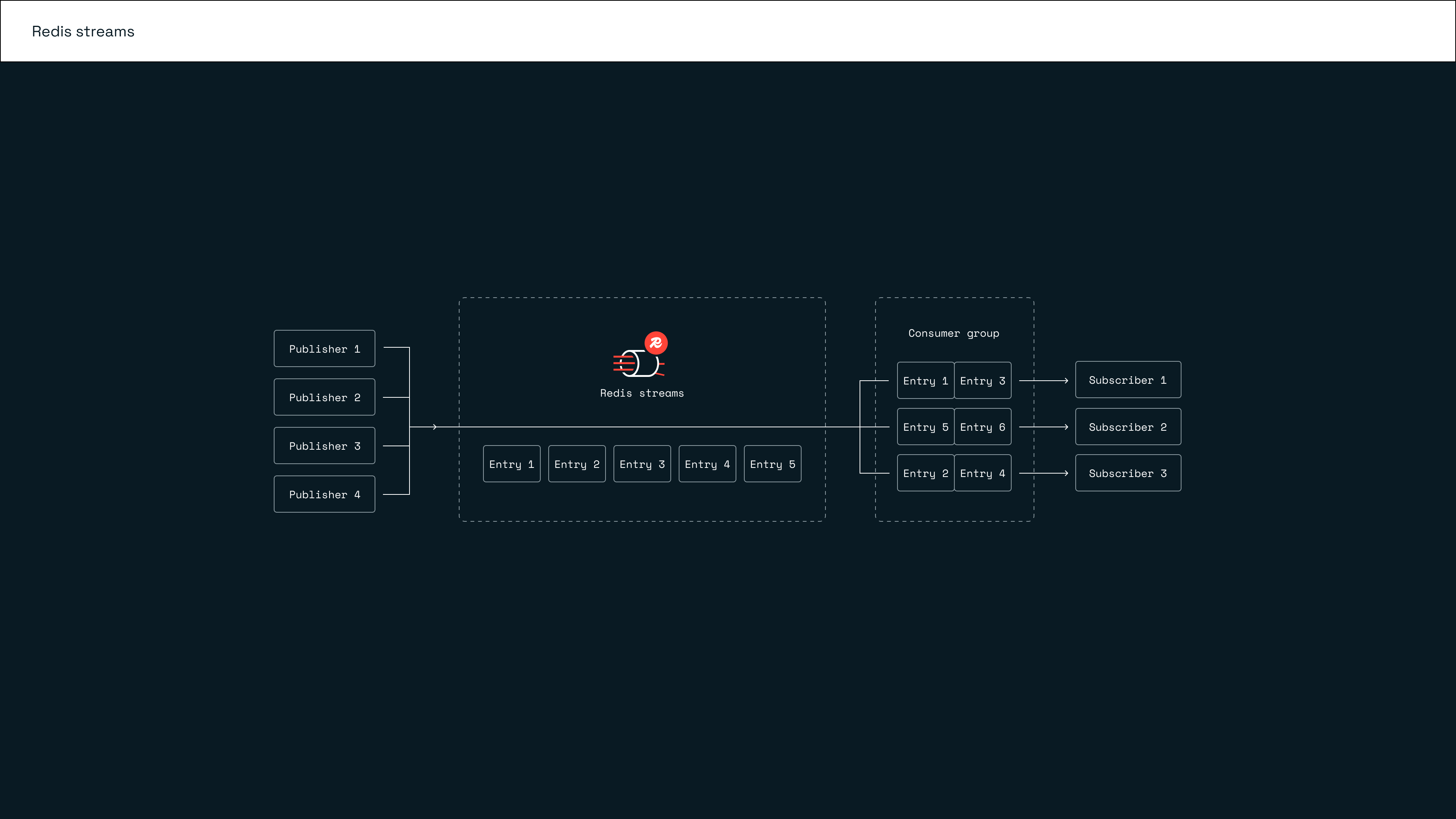1456x819 pixels.
Task: Click the Consumer group label
Action: [954, 333]
